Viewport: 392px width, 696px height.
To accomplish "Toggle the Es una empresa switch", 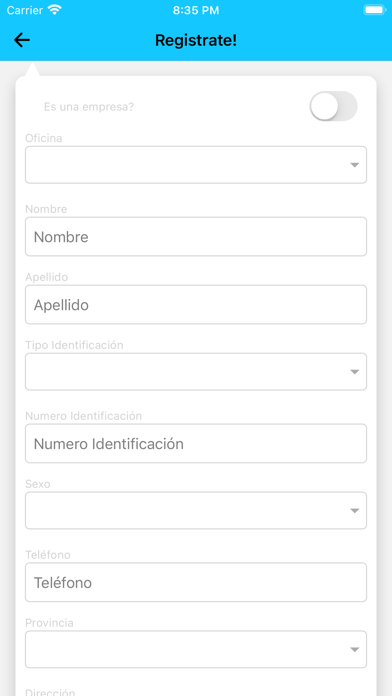I will click(333, 107).
